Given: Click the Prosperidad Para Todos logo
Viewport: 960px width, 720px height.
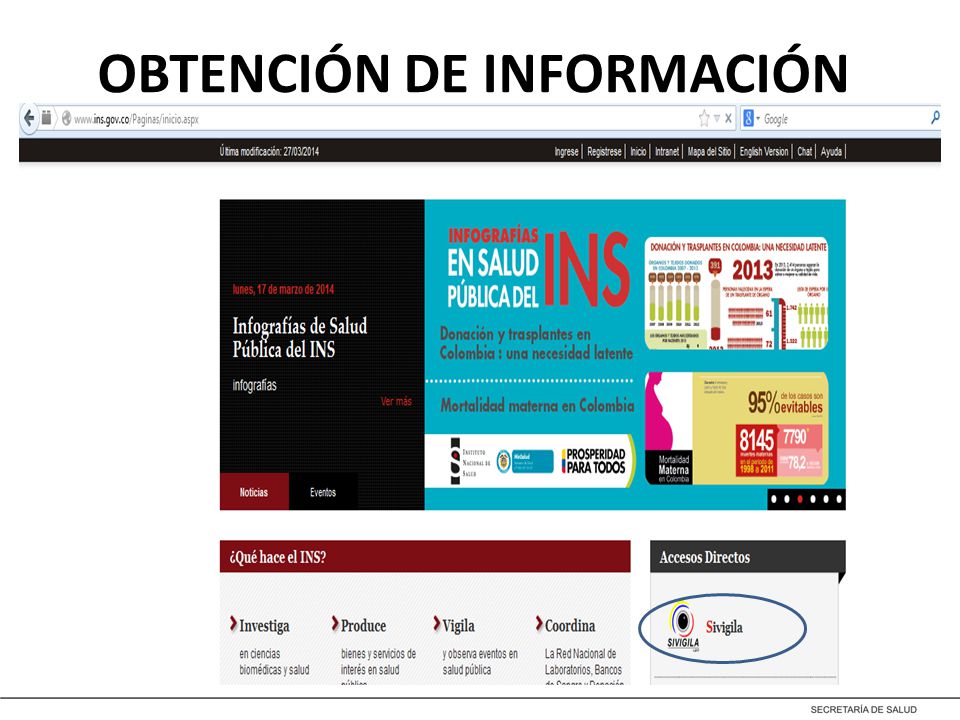Looking at the screenshot, I should point(593,461).
